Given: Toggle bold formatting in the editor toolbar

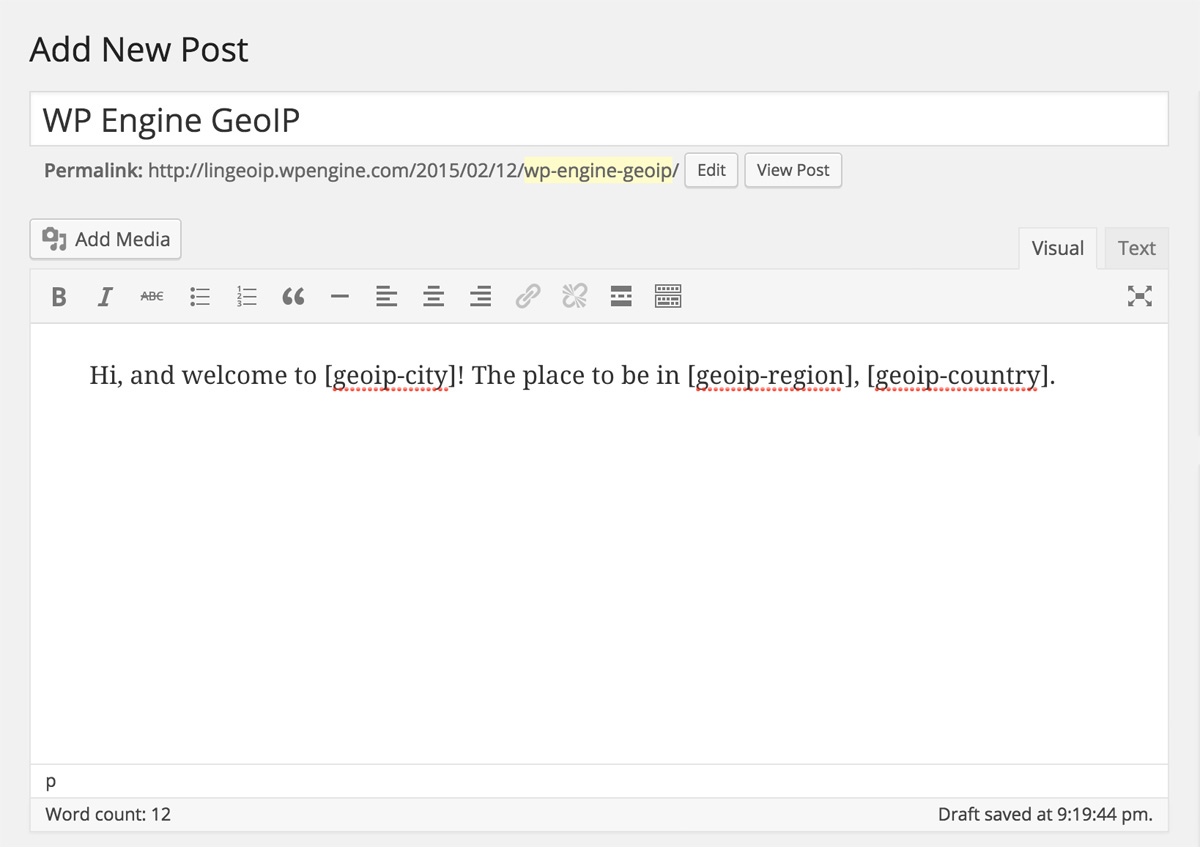Looking at the screenshot, I should [59, 296].
